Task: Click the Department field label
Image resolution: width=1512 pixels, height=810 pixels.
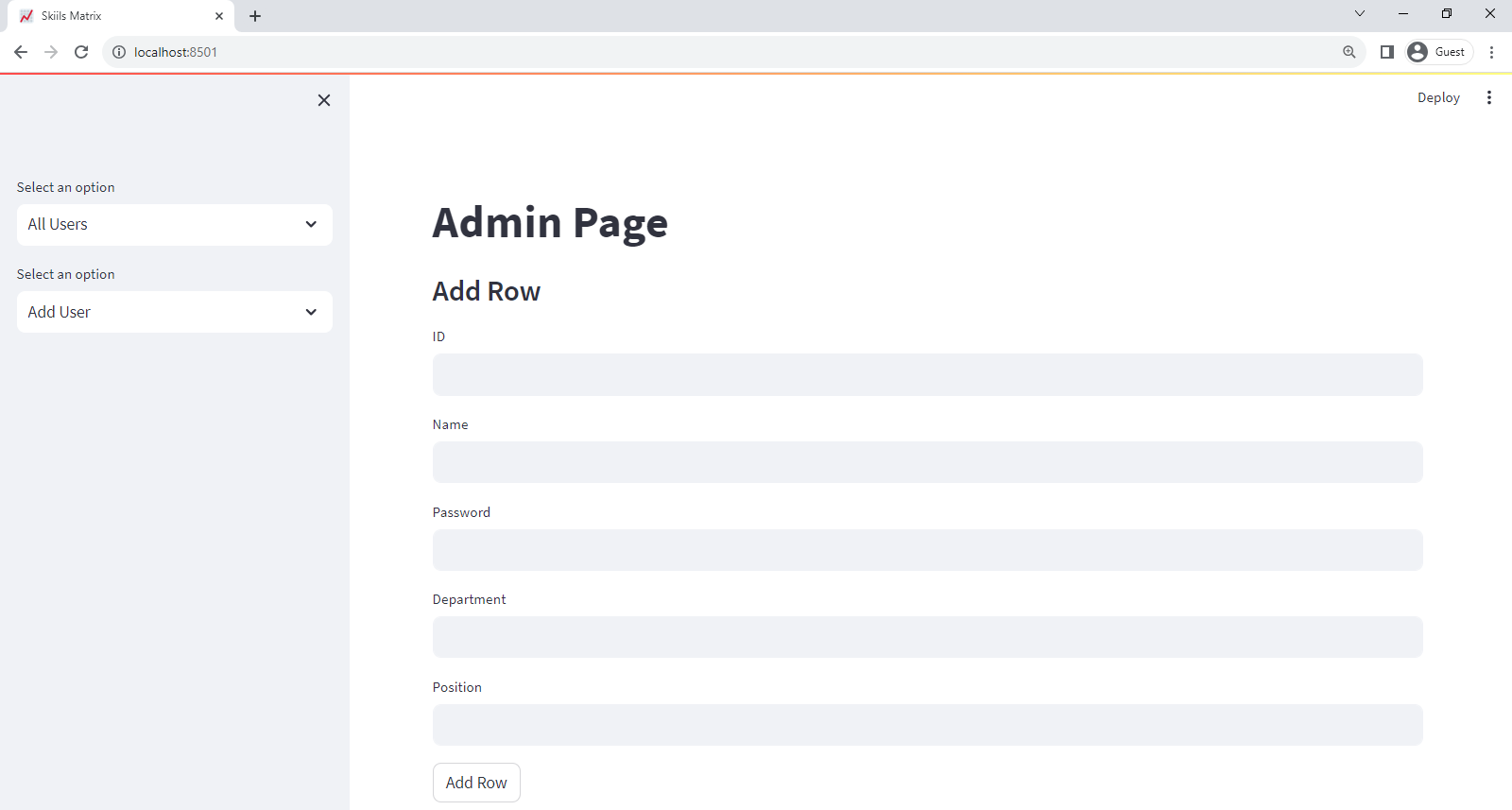Action: pos(470,599)
